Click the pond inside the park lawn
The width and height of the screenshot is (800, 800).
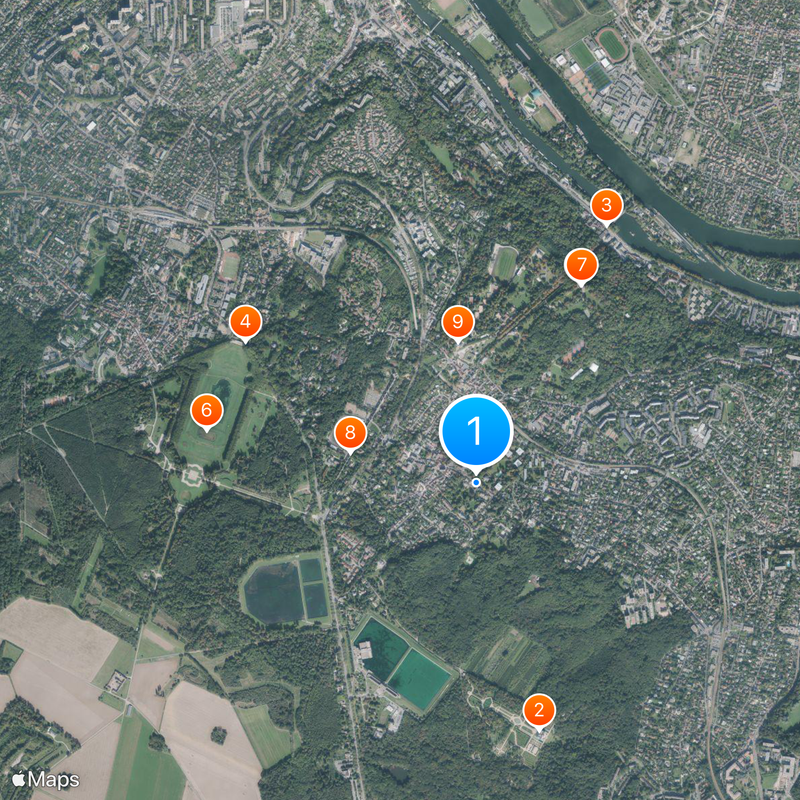coord(221,390)
